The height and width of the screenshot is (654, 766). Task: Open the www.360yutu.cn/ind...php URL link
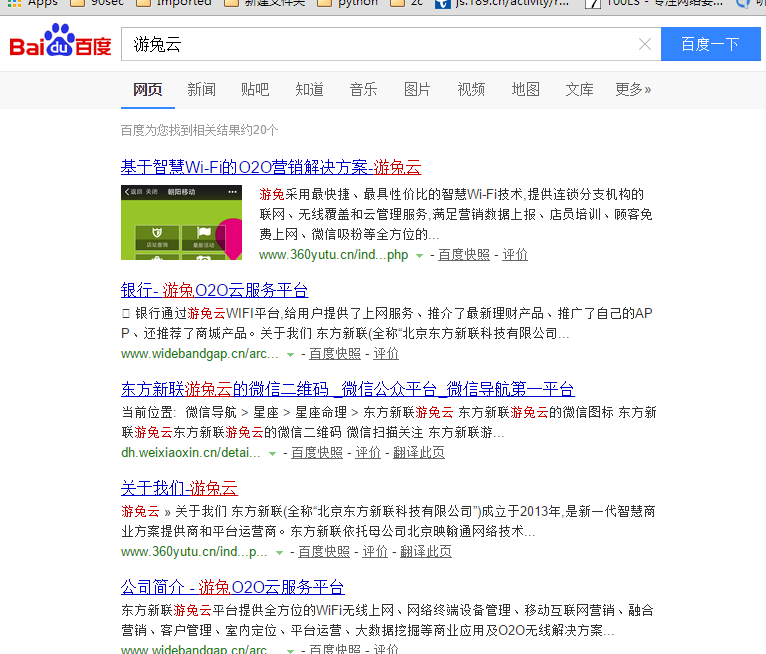(333, 254)
